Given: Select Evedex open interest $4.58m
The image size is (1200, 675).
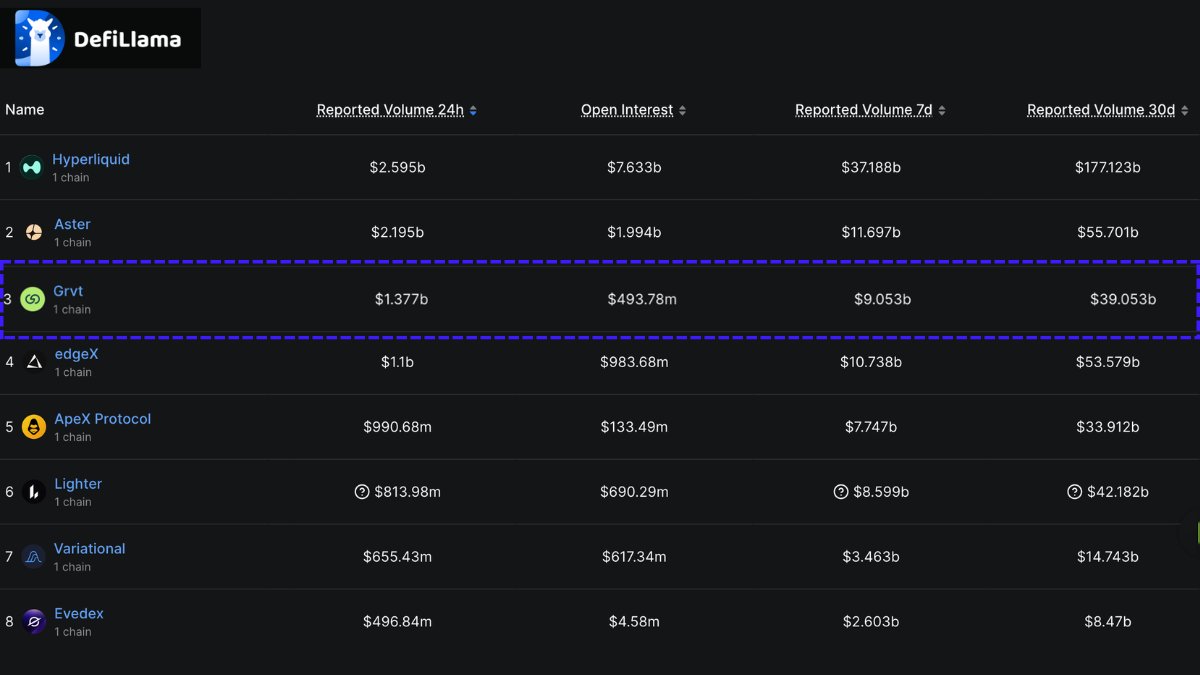Looking at the screenshot, I should click(634, 622).
